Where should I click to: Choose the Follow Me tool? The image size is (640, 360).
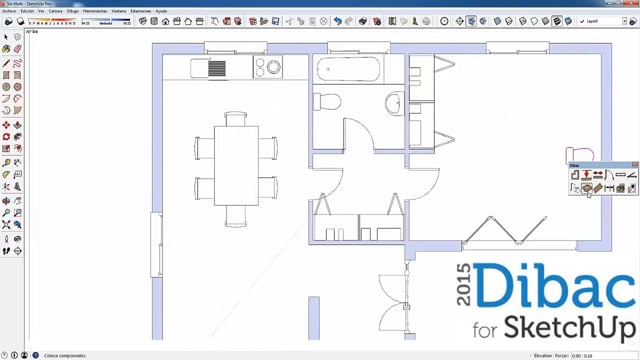coord(18,137)
